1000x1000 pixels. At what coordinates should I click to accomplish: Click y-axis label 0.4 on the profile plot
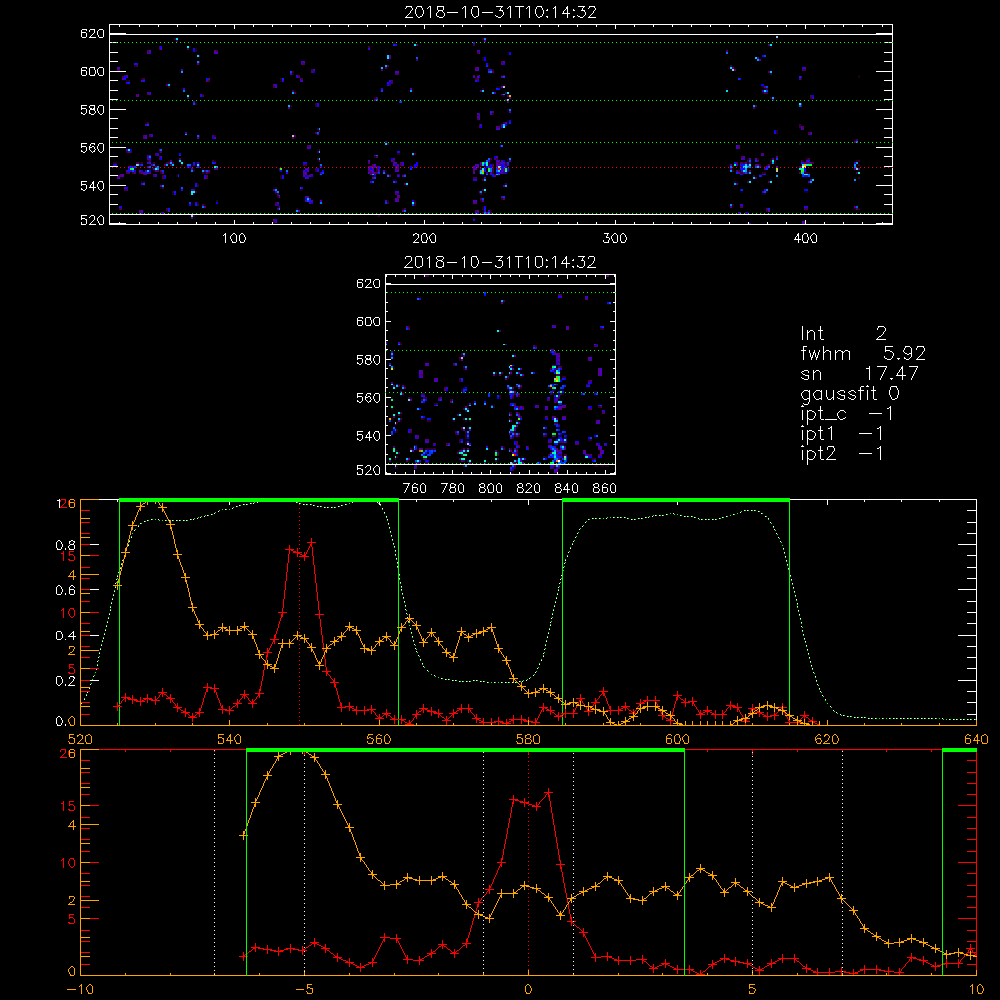pyautogui.click(x=66, y=635)
